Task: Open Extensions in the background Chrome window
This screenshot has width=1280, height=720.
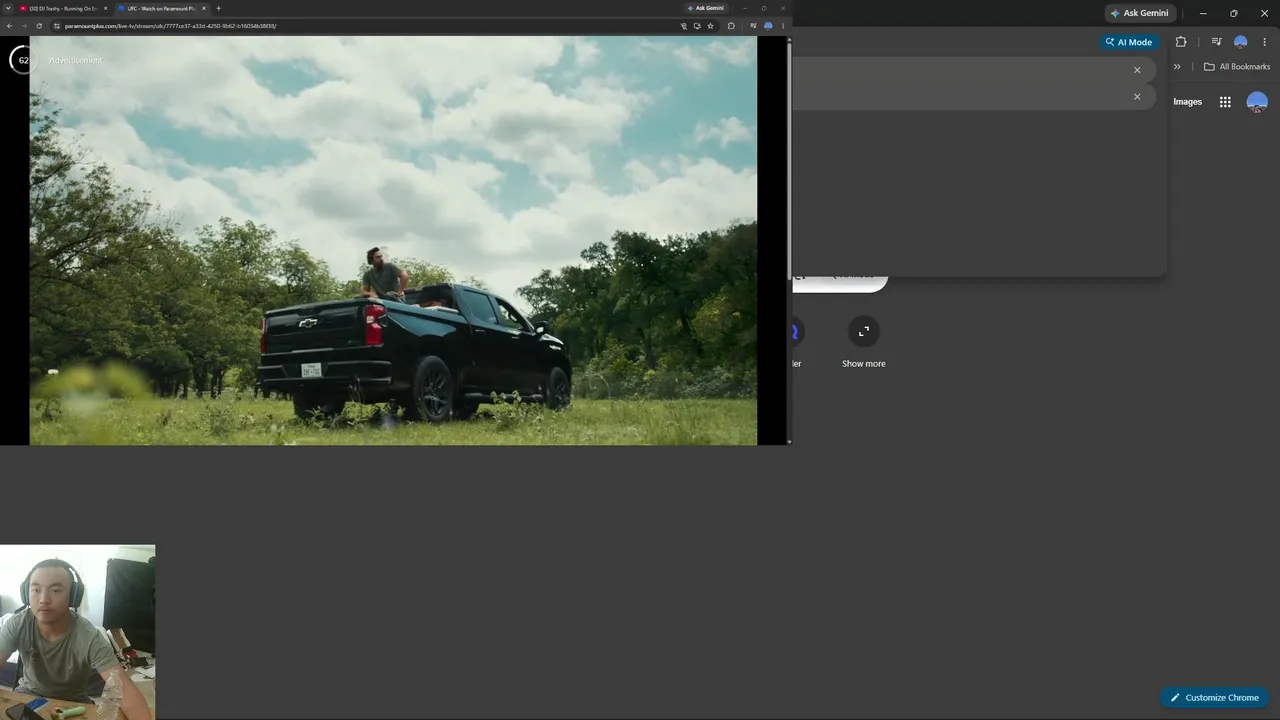Action: (x=1181, y=42)
